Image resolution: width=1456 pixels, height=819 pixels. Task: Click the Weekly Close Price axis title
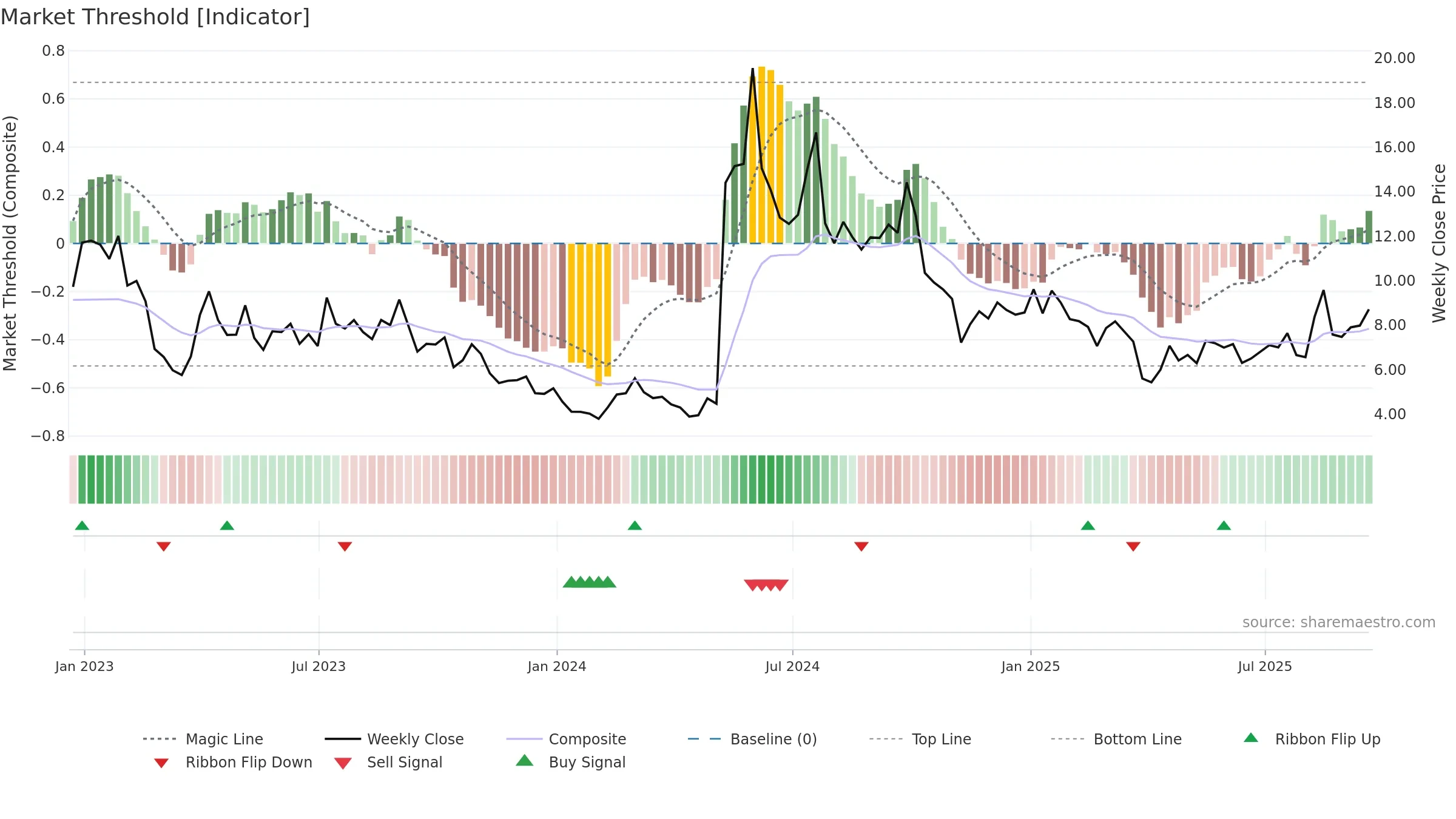[1440, 243]
